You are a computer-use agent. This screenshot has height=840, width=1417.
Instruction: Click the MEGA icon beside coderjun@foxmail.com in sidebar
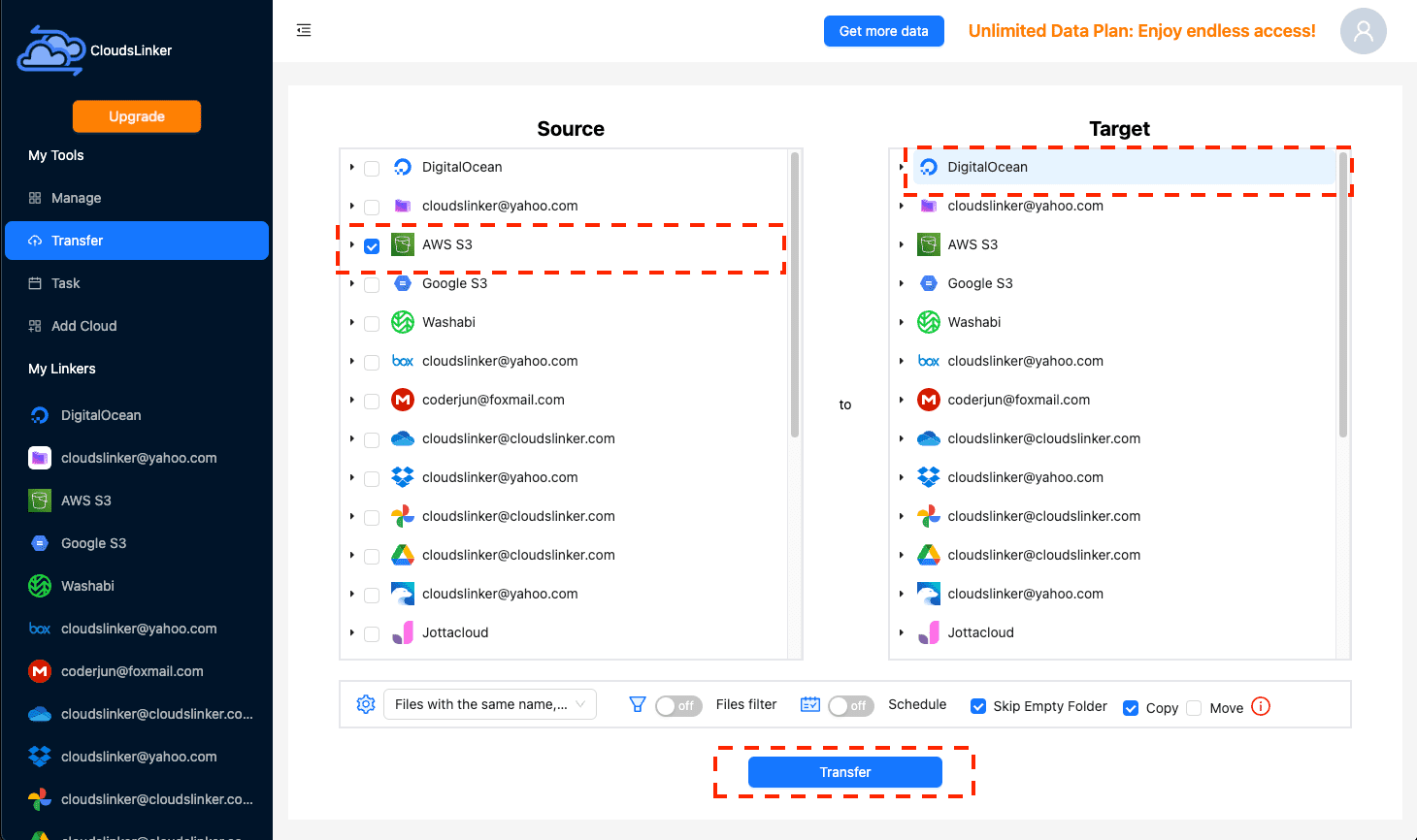tap(40, 671)
